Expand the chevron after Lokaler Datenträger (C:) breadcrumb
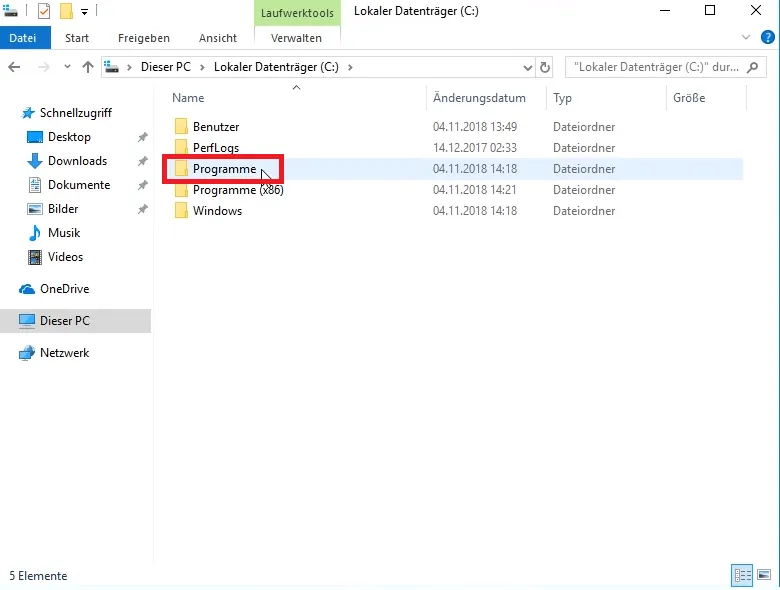The image size is (780, 590). 350,67
